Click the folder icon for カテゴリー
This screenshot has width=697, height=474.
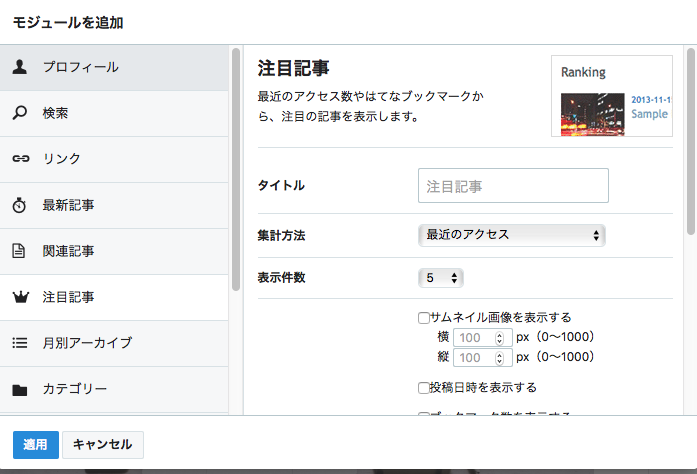point(20,390)
